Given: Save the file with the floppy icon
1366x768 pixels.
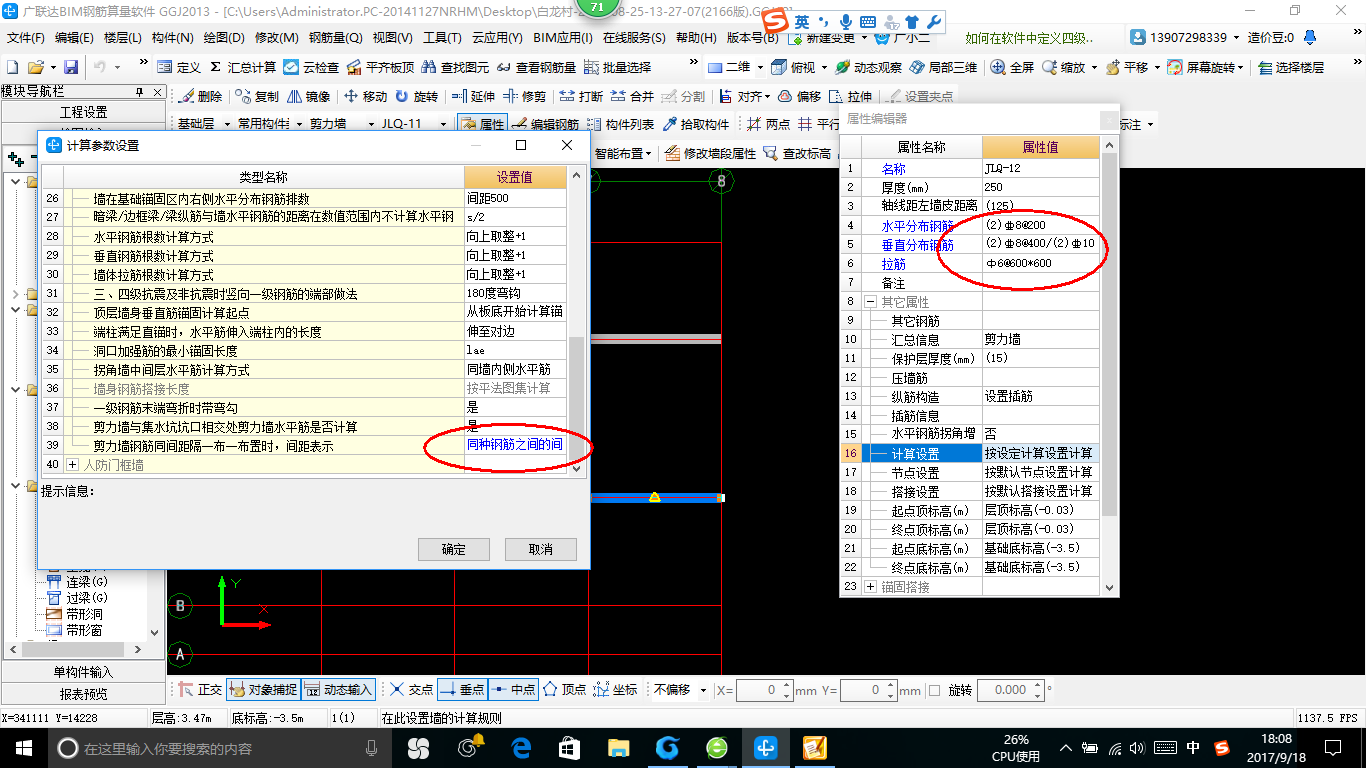Looking at the screenshot, I should pos(71,67).
